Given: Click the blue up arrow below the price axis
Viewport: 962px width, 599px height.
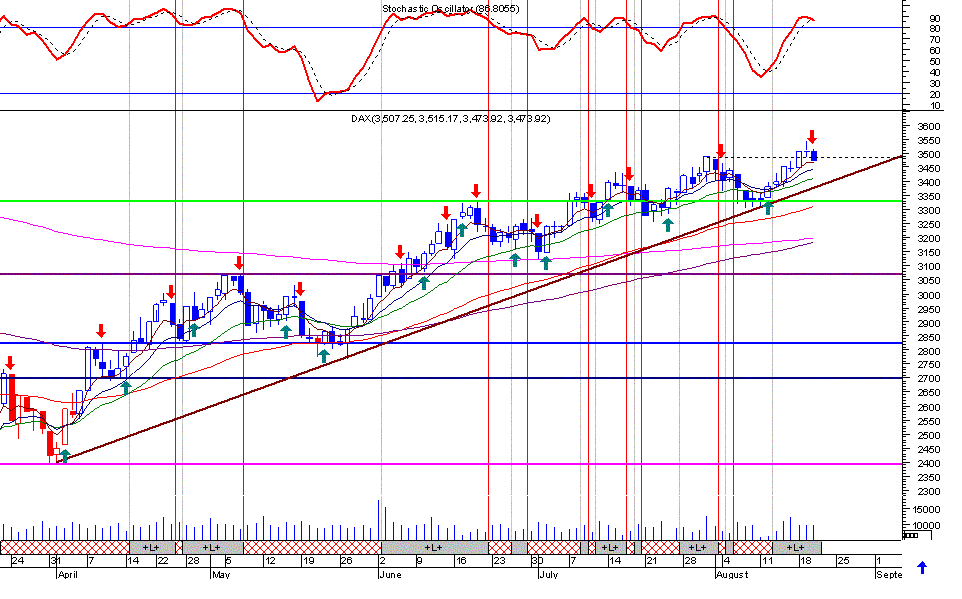Looking at the screenshot, I should pos(922,568).
